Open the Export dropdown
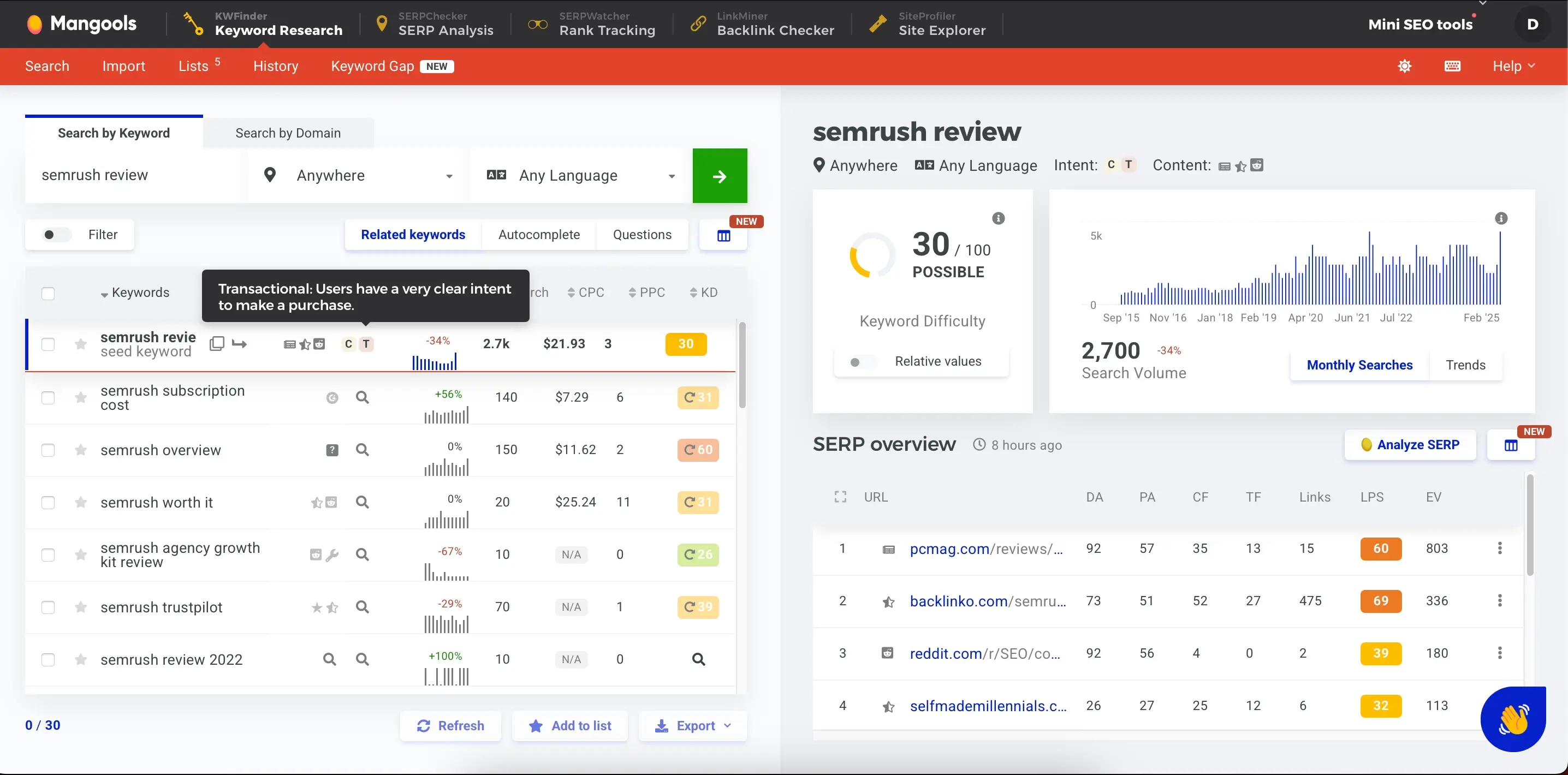1568x775 pixels. coord(693,726)
